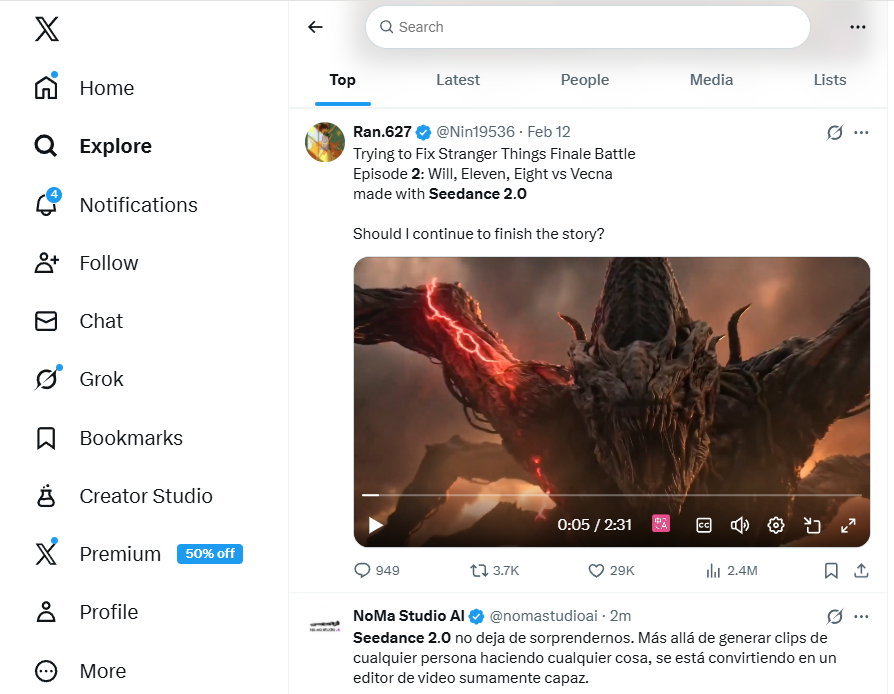
Task: Open Creator Studio
Action: (x=123, y=496)
